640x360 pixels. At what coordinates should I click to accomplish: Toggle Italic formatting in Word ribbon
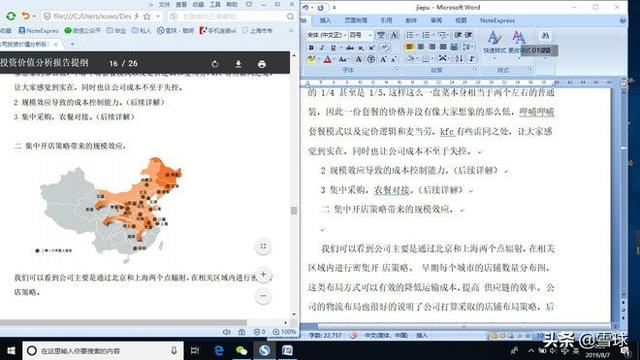[322, 48]
